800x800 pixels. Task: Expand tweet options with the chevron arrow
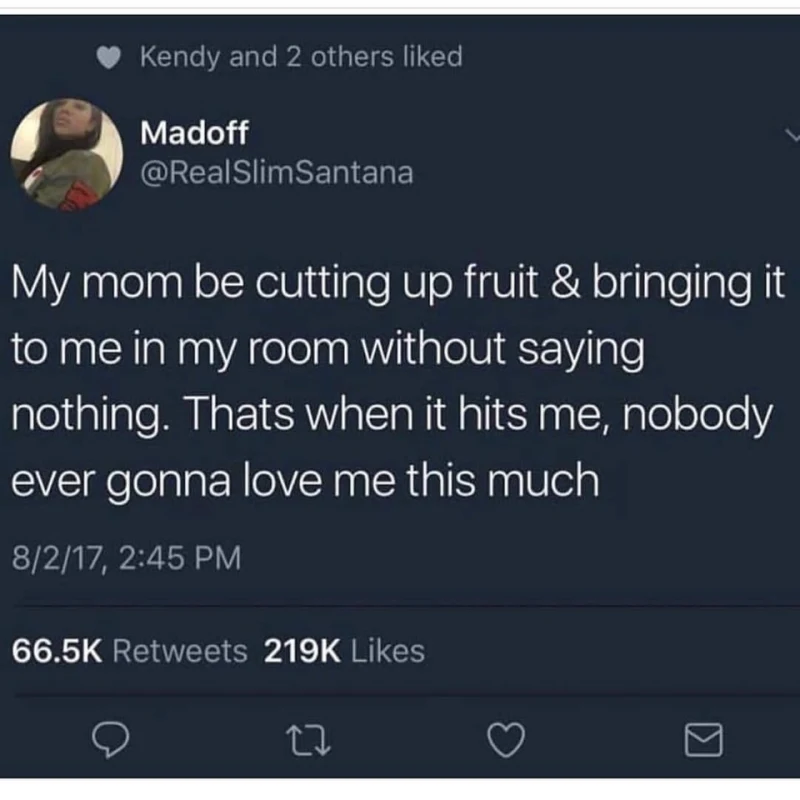point(793,135)
